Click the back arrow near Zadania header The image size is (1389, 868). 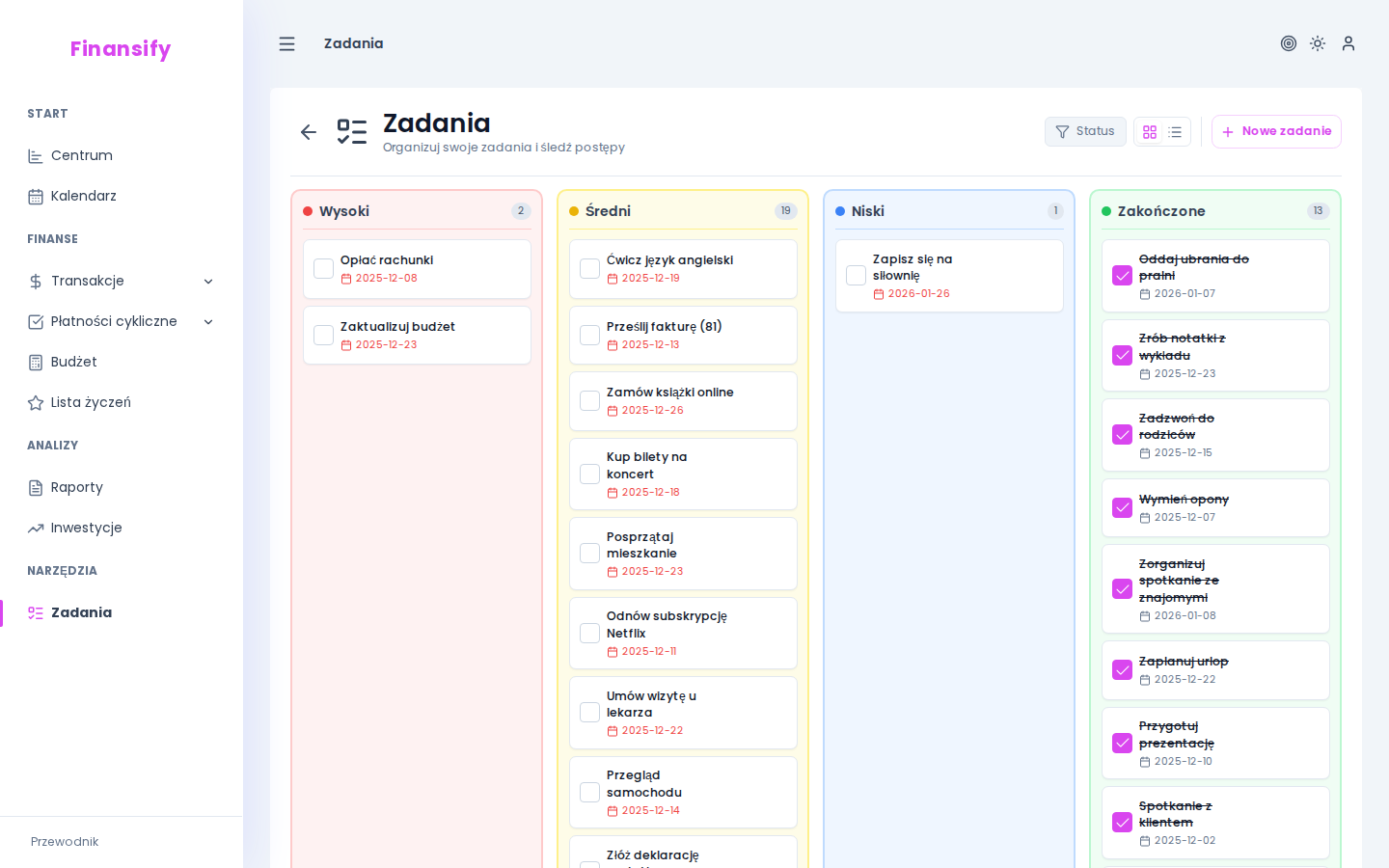coord(308,131)
